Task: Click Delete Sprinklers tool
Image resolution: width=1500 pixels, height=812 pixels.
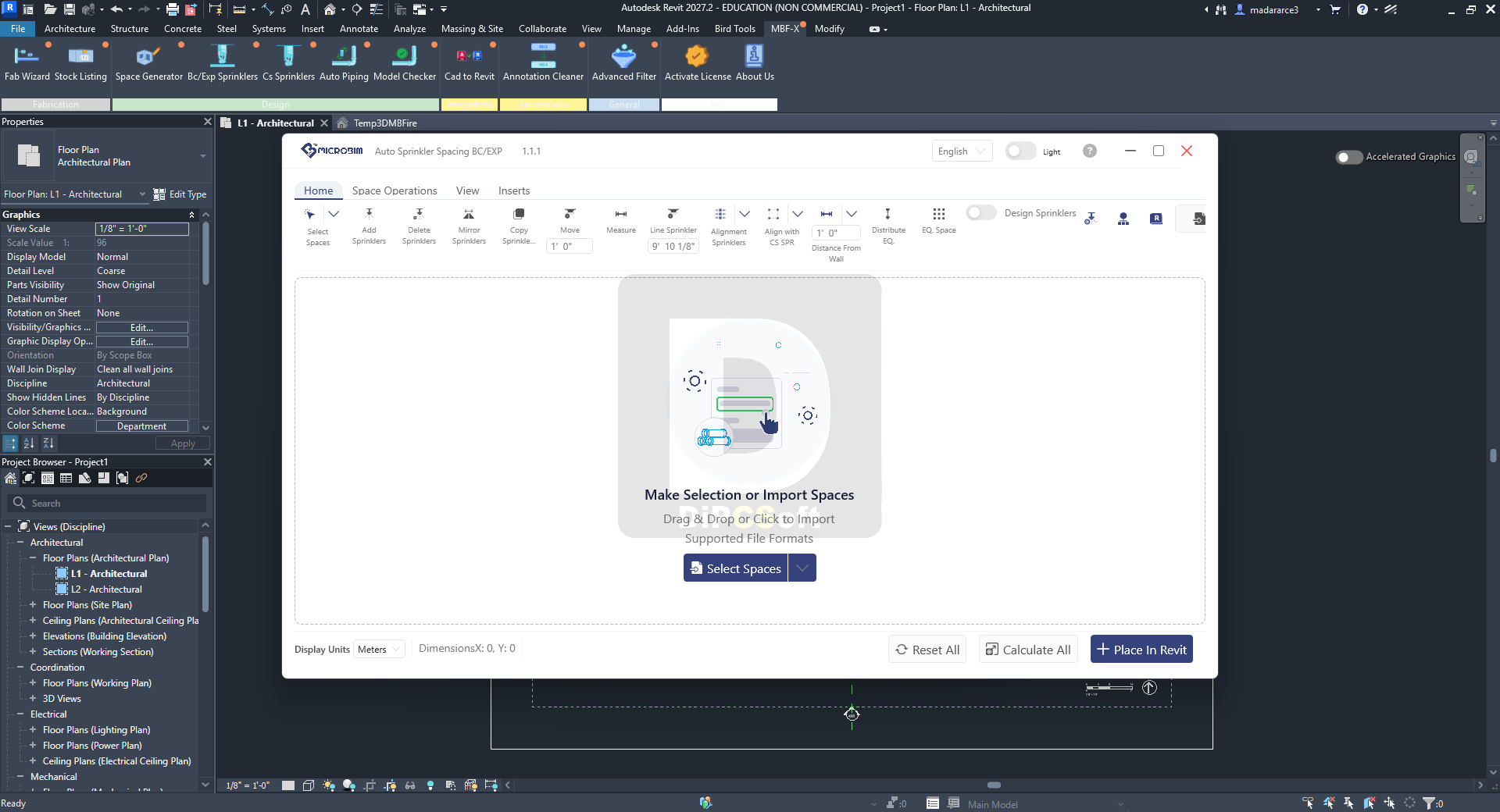Action: [419, 226]
